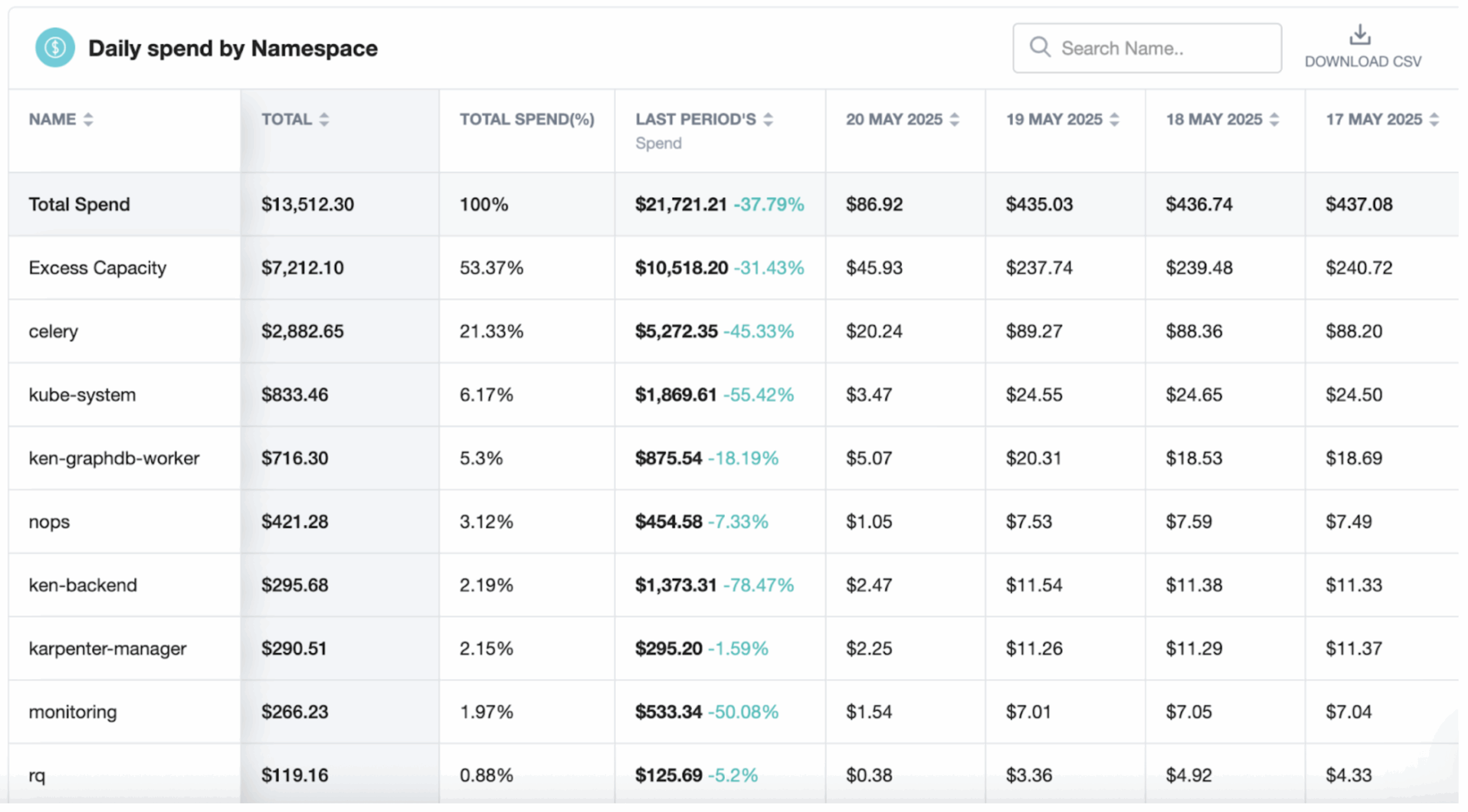
Task: Click the Total Spend summary row
Action: (733, 204)
